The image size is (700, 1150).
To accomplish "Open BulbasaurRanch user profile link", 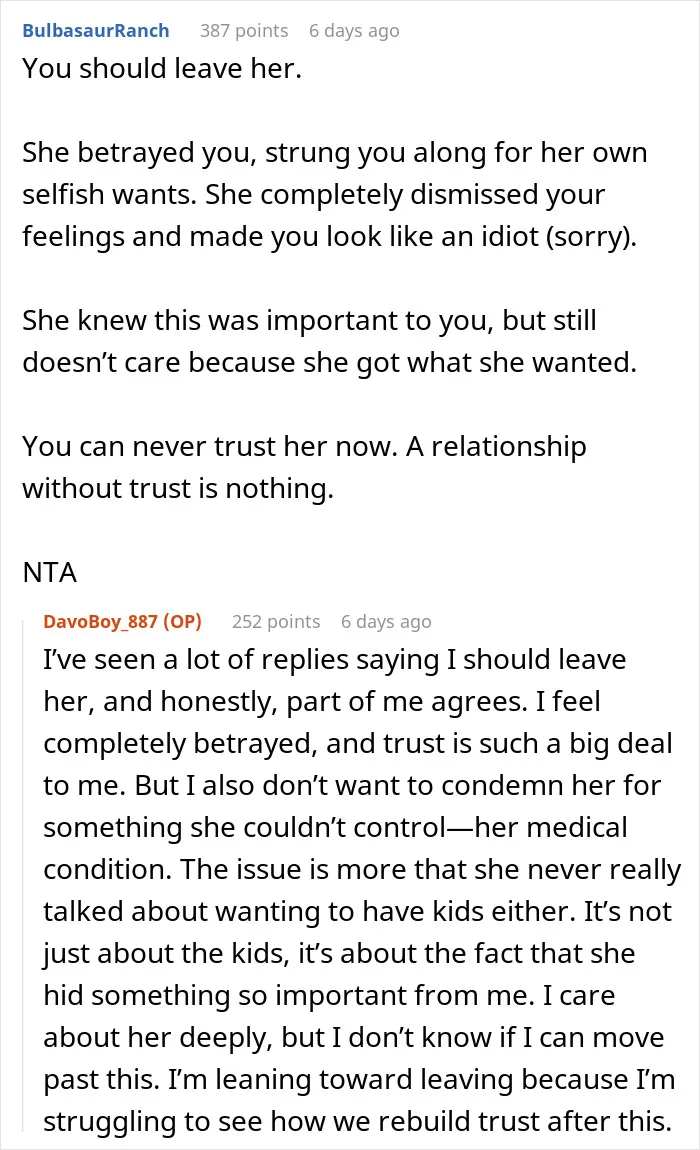I will (x=95, y=31).
